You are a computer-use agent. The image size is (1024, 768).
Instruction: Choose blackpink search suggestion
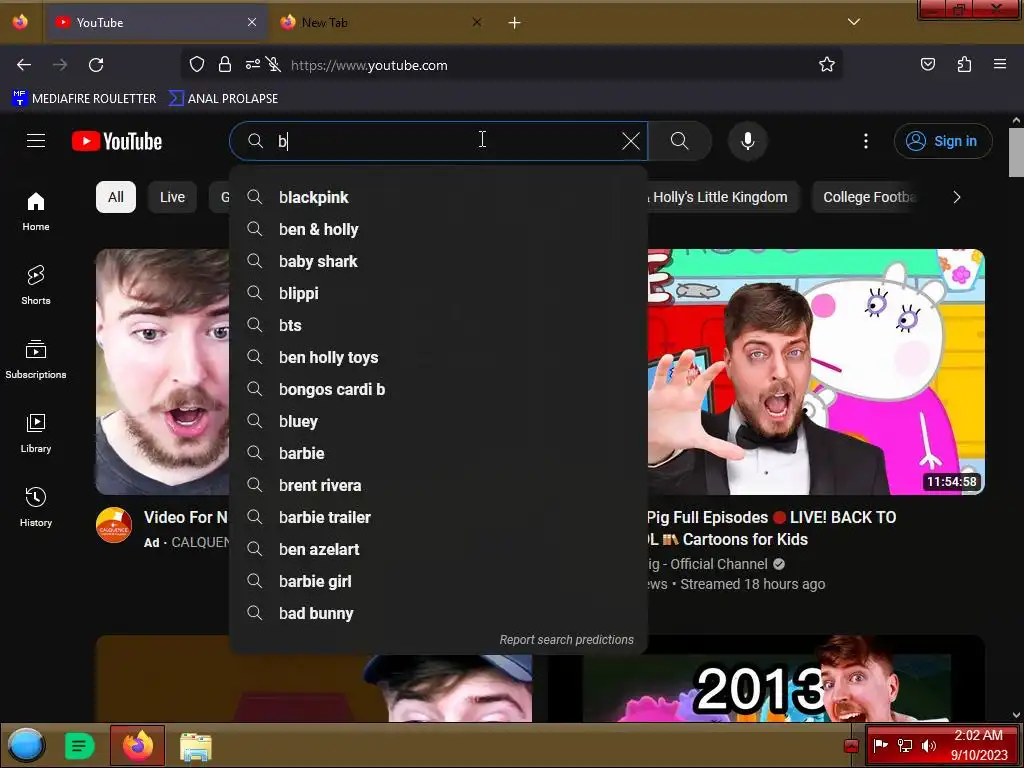point(438,197)
